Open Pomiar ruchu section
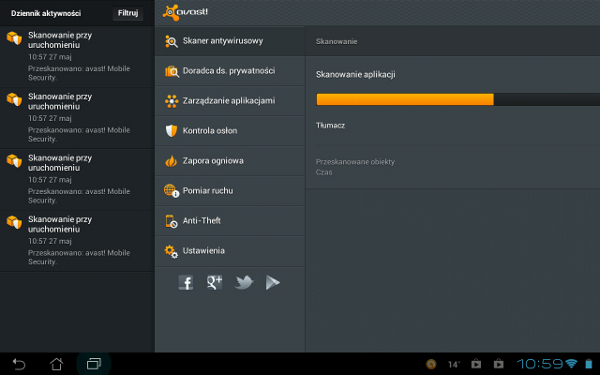 click(x=230, y=191)
